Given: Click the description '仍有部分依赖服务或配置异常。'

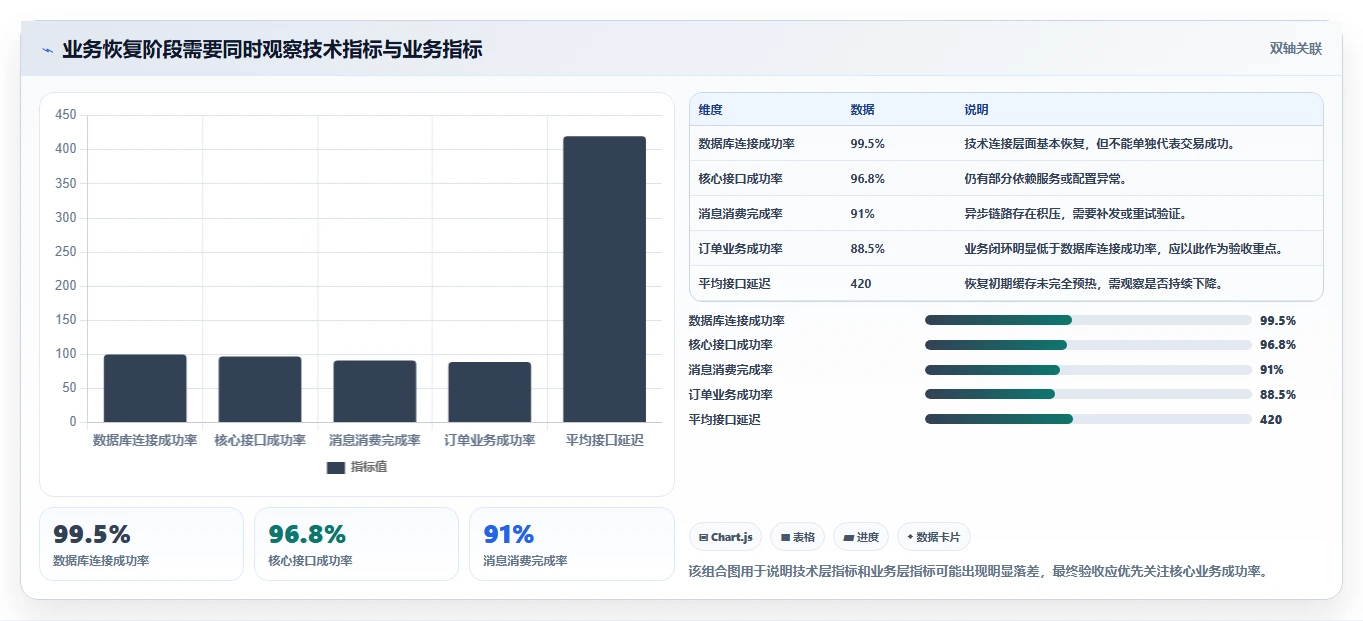Looking at the screenshot, I should coord(1046,179).
